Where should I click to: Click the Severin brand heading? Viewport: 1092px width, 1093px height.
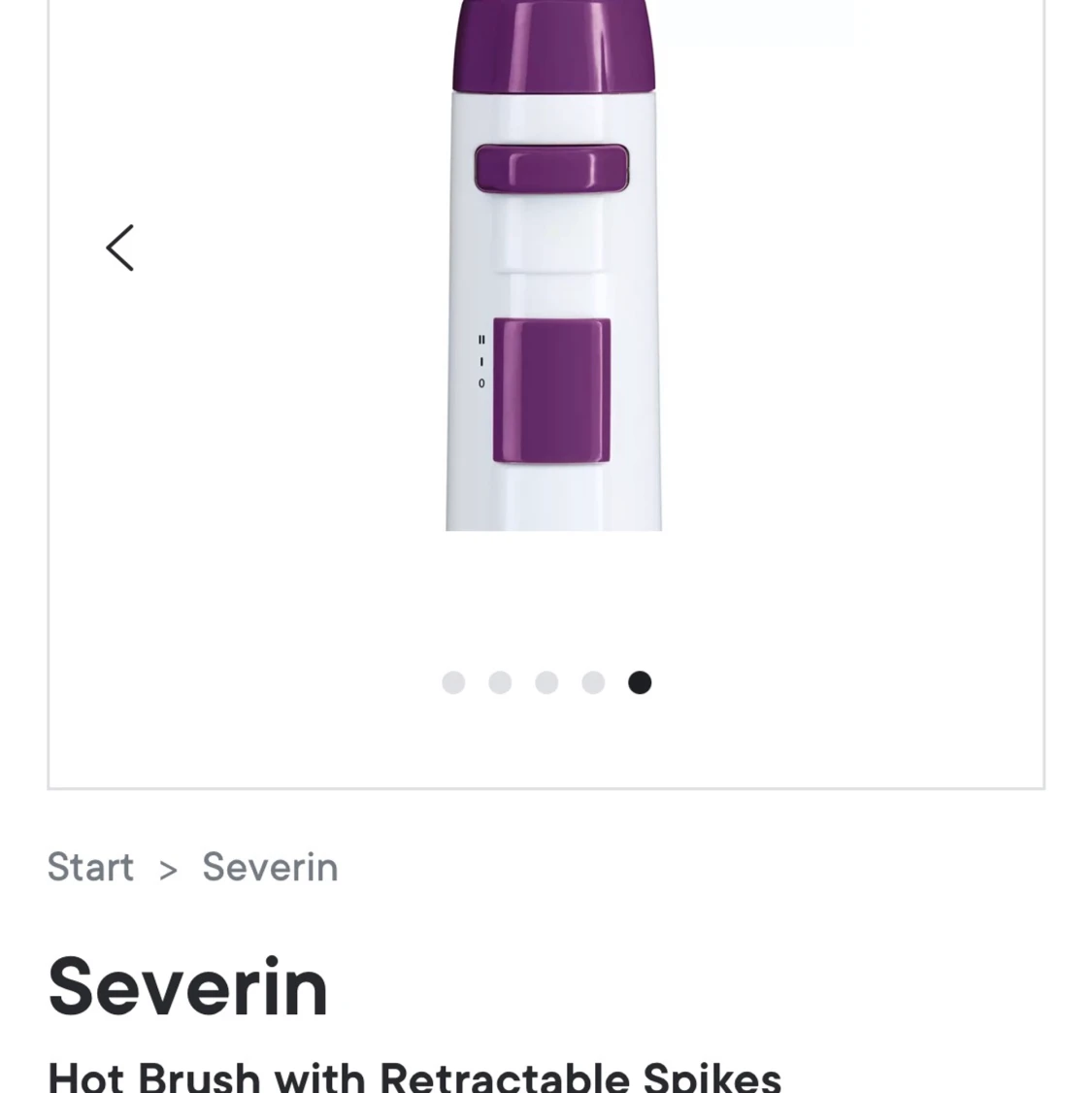[188, 986]
